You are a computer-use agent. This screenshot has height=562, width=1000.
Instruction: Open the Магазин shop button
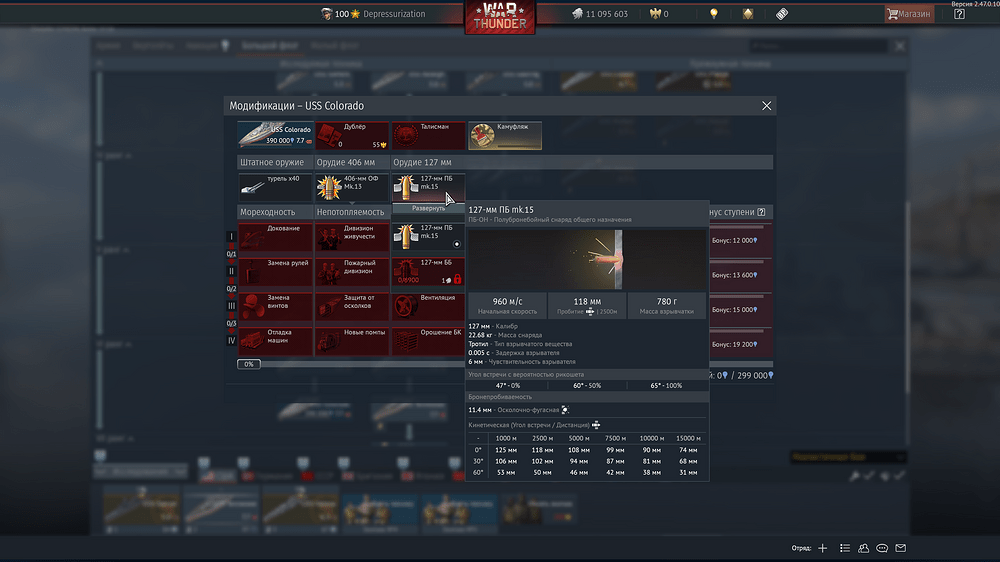pyautogui.click(x=909, y=14)
